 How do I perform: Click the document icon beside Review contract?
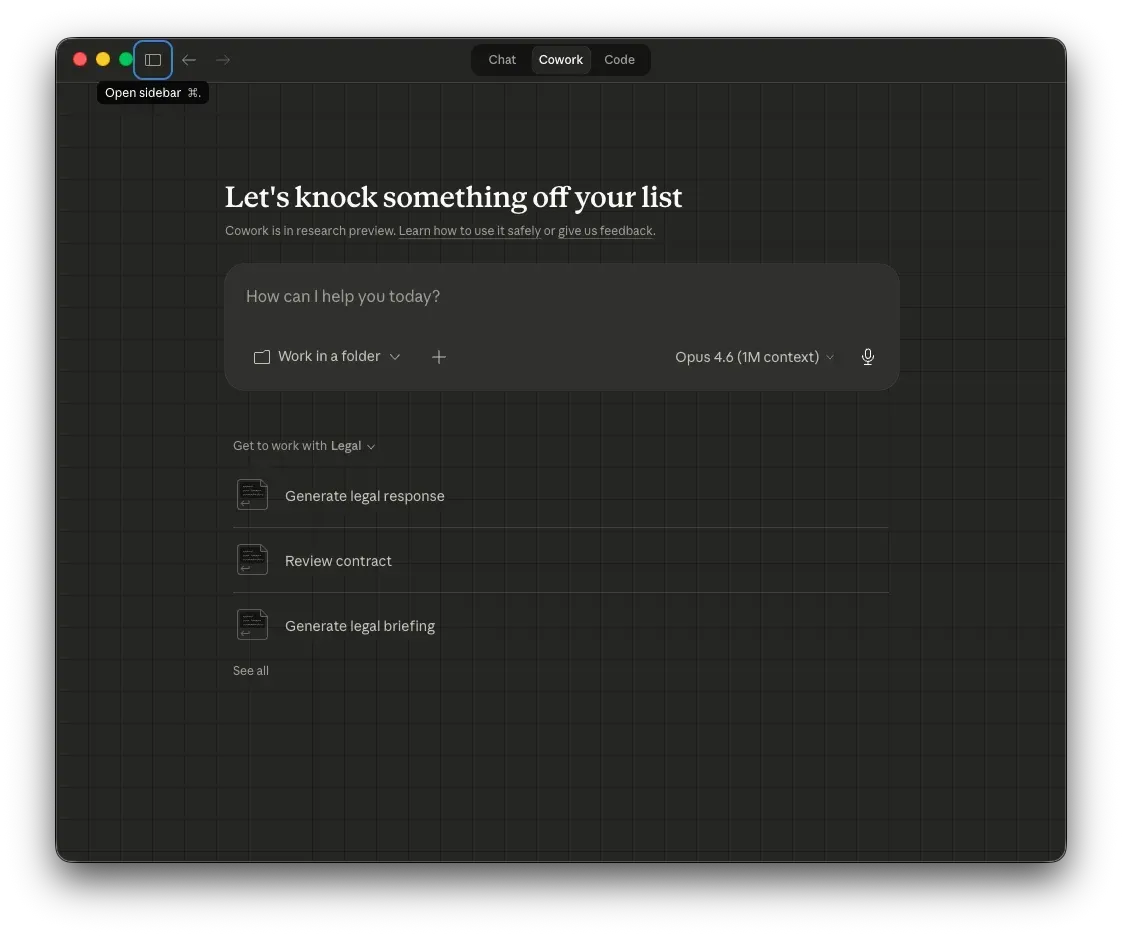[x=253, y=560]
